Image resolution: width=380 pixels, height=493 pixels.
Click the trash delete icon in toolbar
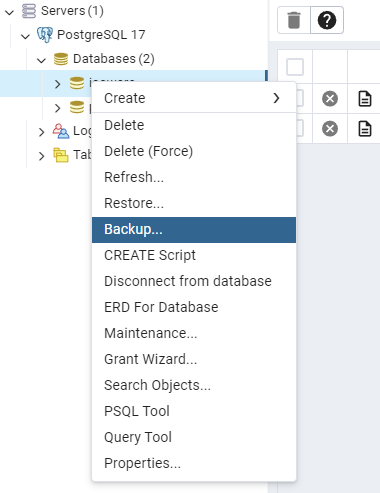(x=294, y=20)
